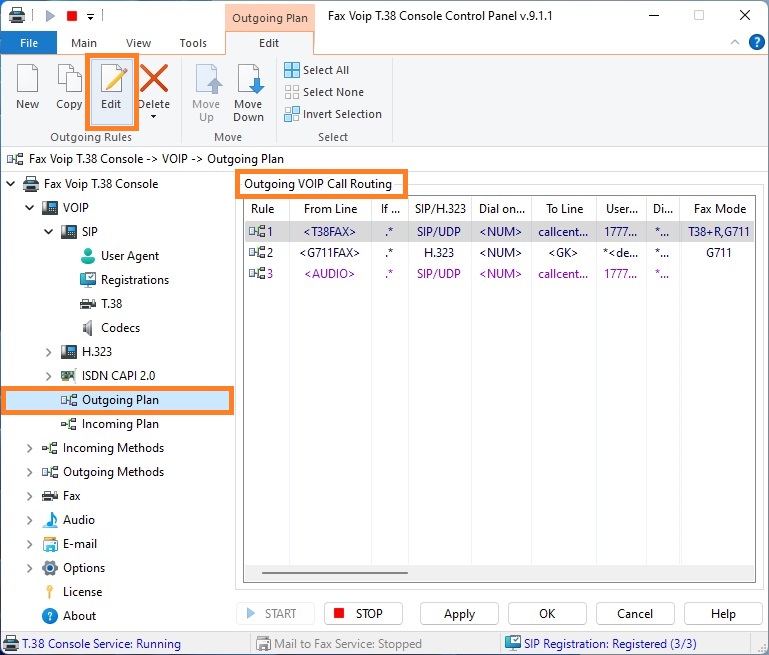Open the File menu

[29, 43]
